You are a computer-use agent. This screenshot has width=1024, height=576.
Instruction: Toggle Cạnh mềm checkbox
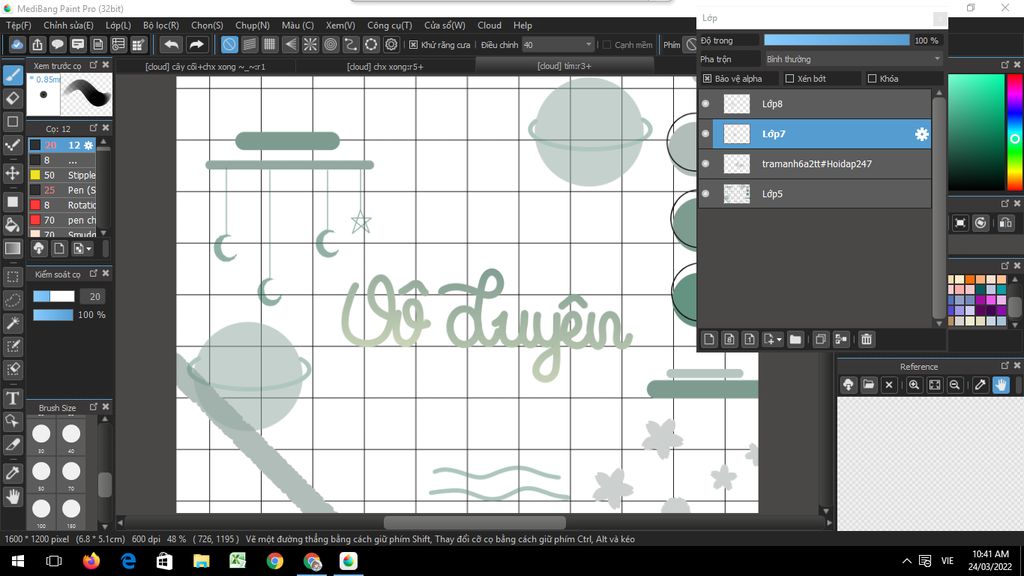(x=607, y=45)
